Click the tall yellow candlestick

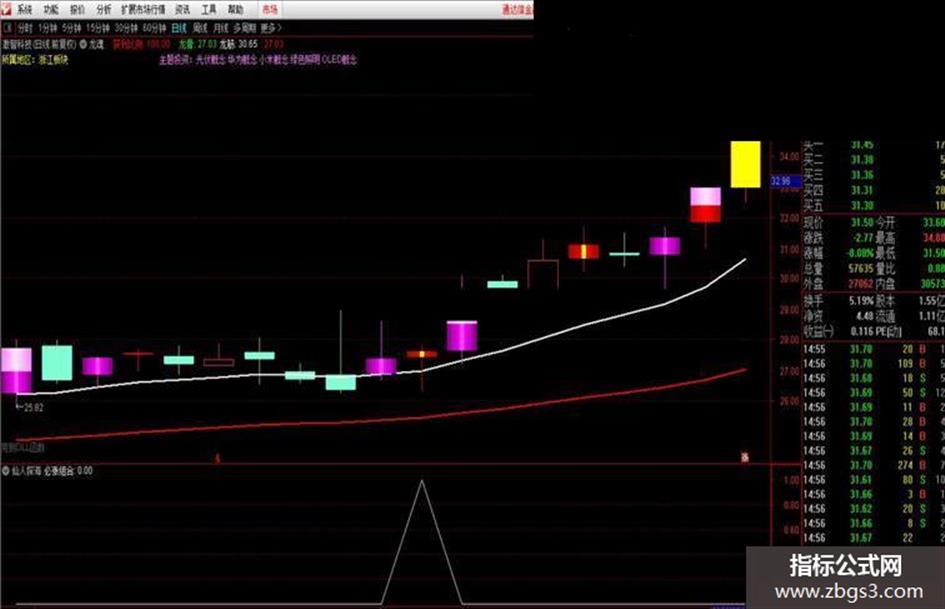click(x=746, y=164)
